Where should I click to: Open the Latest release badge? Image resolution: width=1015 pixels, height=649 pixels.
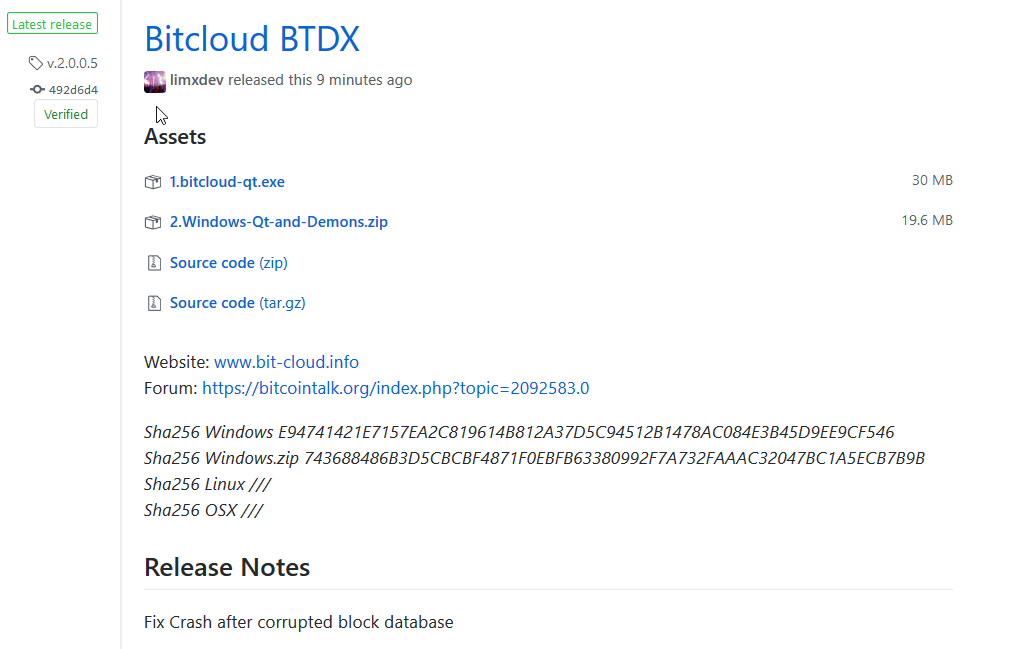point(52,24)
